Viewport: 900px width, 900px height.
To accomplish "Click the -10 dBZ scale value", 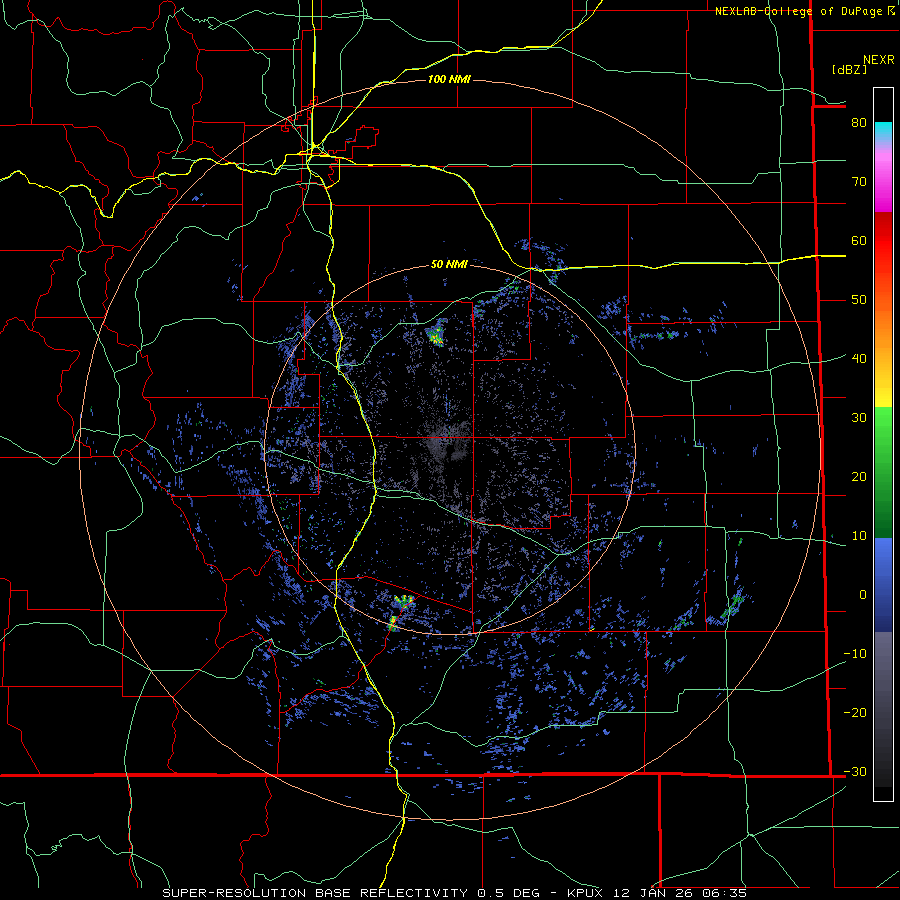I will tap(855, 653).
